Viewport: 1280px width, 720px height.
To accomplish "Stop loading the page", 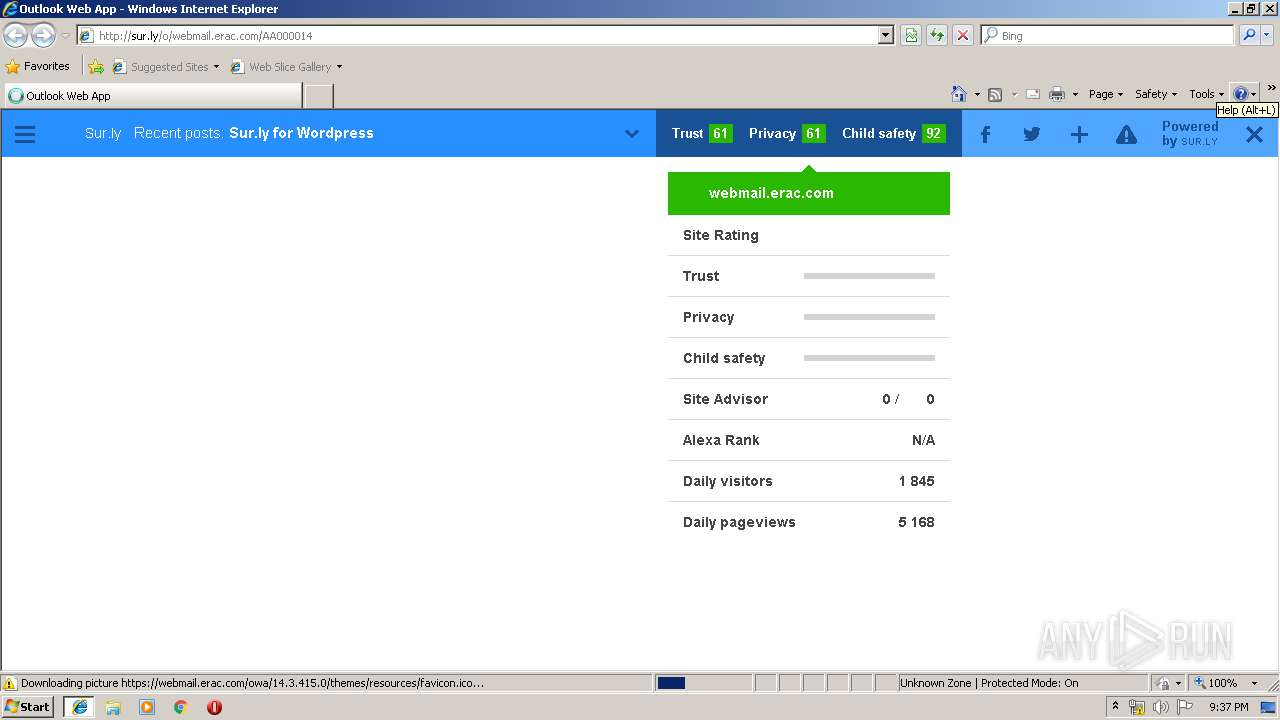I will [962, 35].
